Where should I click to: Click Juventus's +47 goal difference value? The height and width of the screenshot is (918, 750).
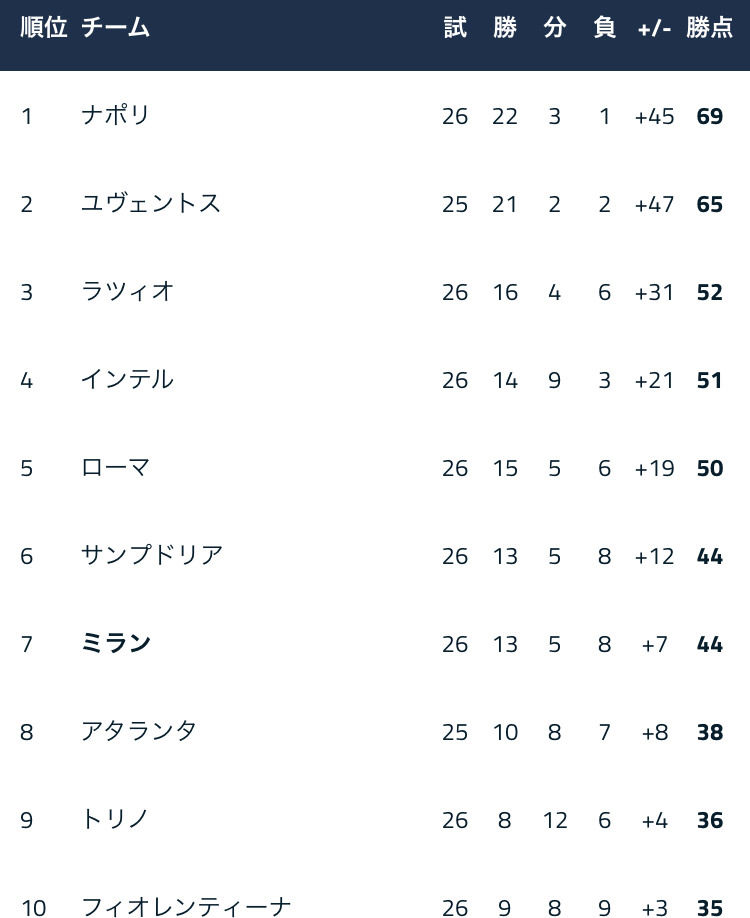(x=655, y=204)
